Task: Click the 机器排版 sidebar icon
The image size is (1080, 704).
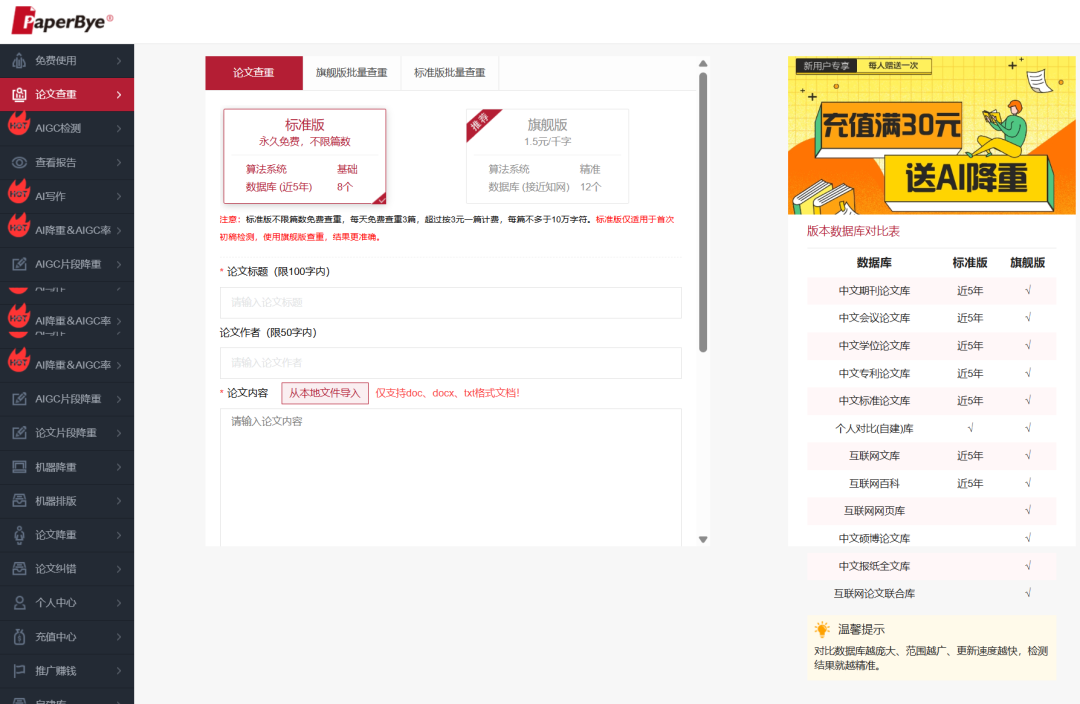Action: click(19, 501)
